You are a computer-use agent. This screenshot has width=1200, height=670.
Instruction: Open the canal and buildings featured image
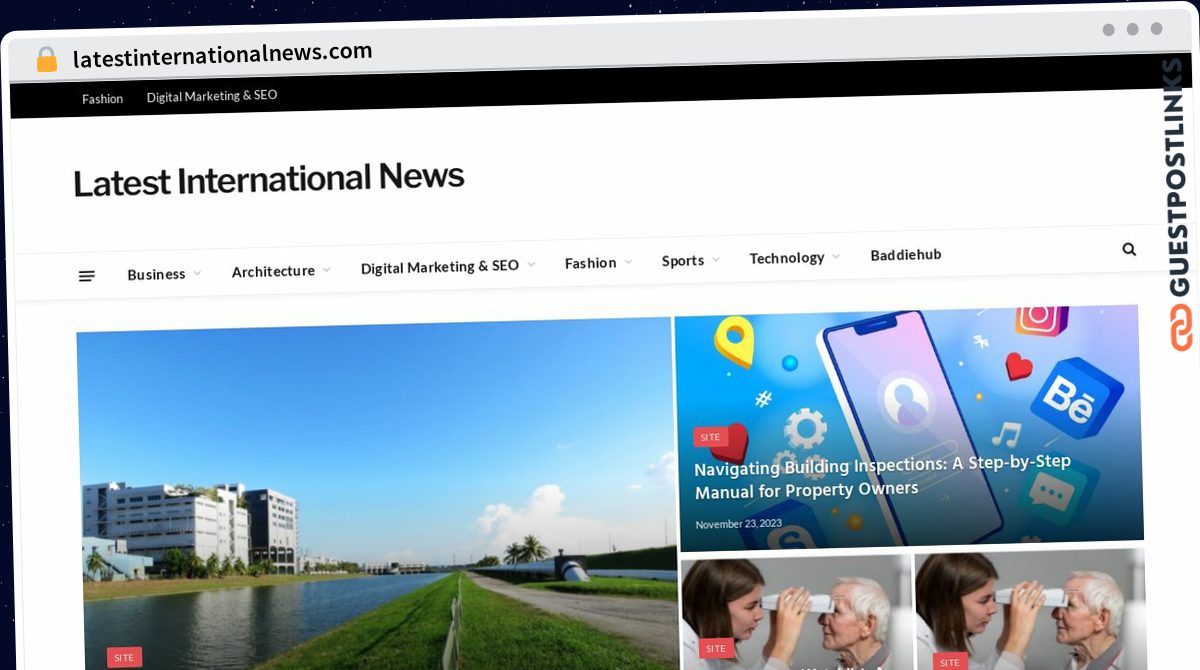tap(376, 494)
